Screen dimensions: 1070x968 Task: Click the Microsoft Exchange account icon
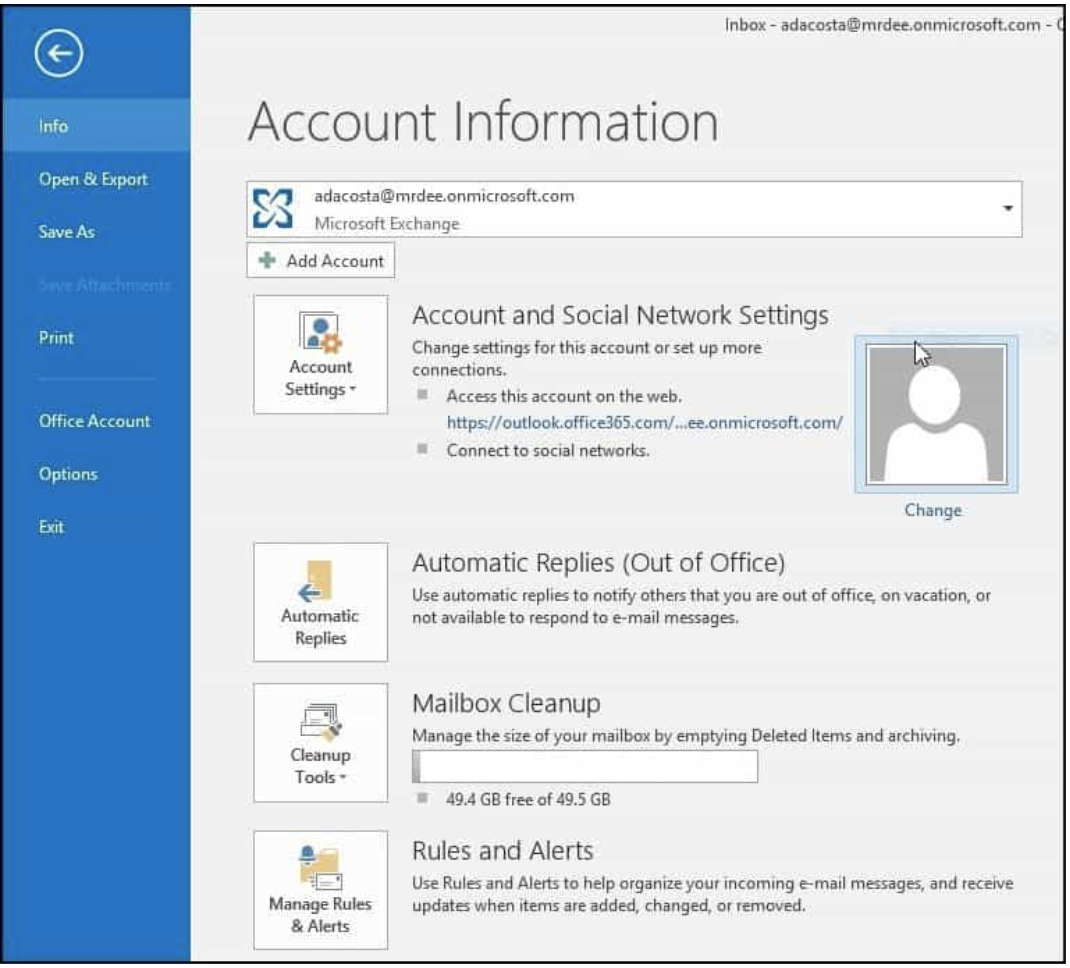pyautogui.click(x=274, y=209)
